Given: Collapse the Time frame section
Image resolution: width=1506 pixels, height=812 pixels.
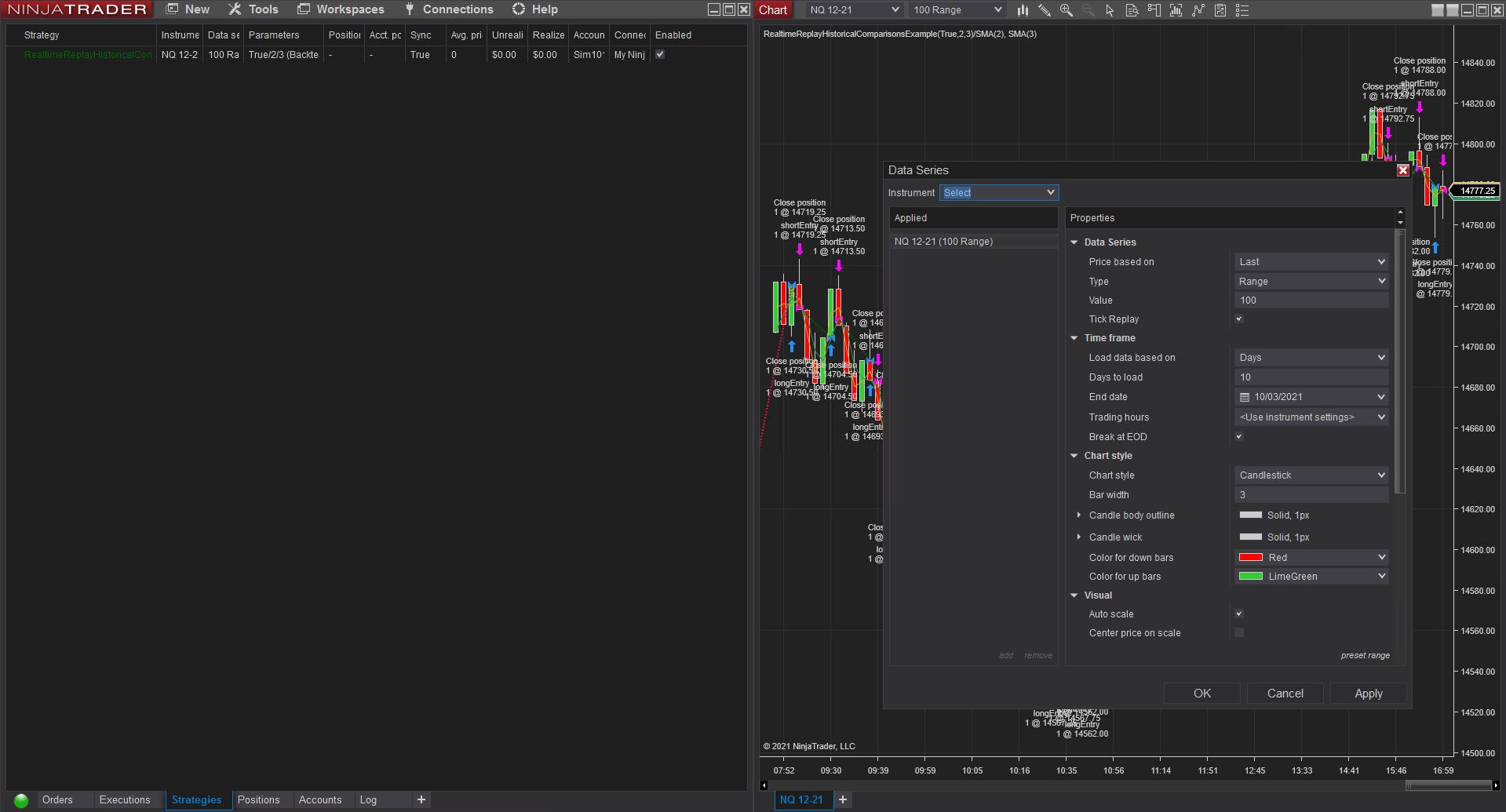Looking at the screenshot, I should coord(1074,338).
